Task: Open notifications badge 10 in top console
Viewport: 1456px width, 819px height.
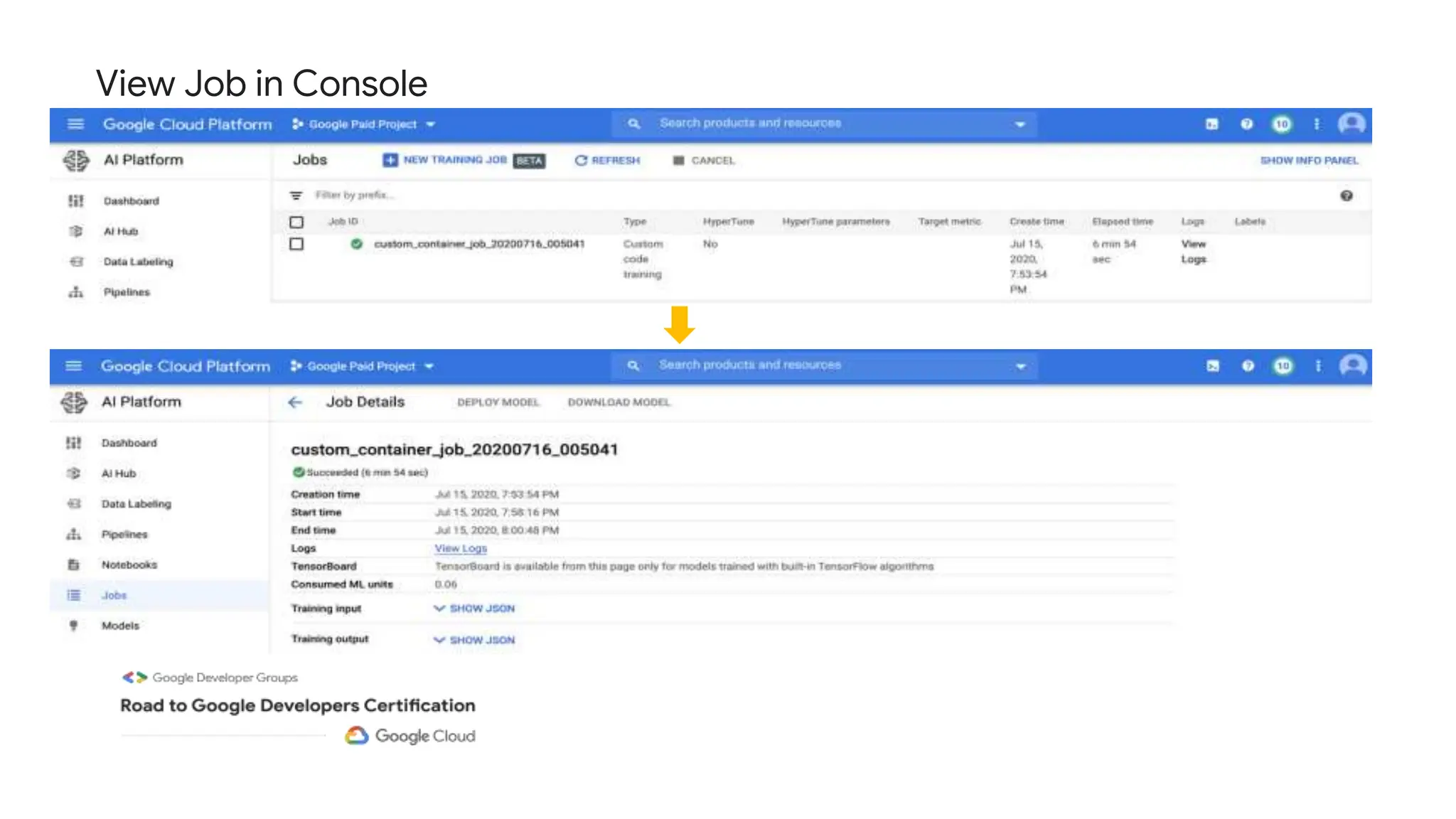Action: coord(1282,124)
